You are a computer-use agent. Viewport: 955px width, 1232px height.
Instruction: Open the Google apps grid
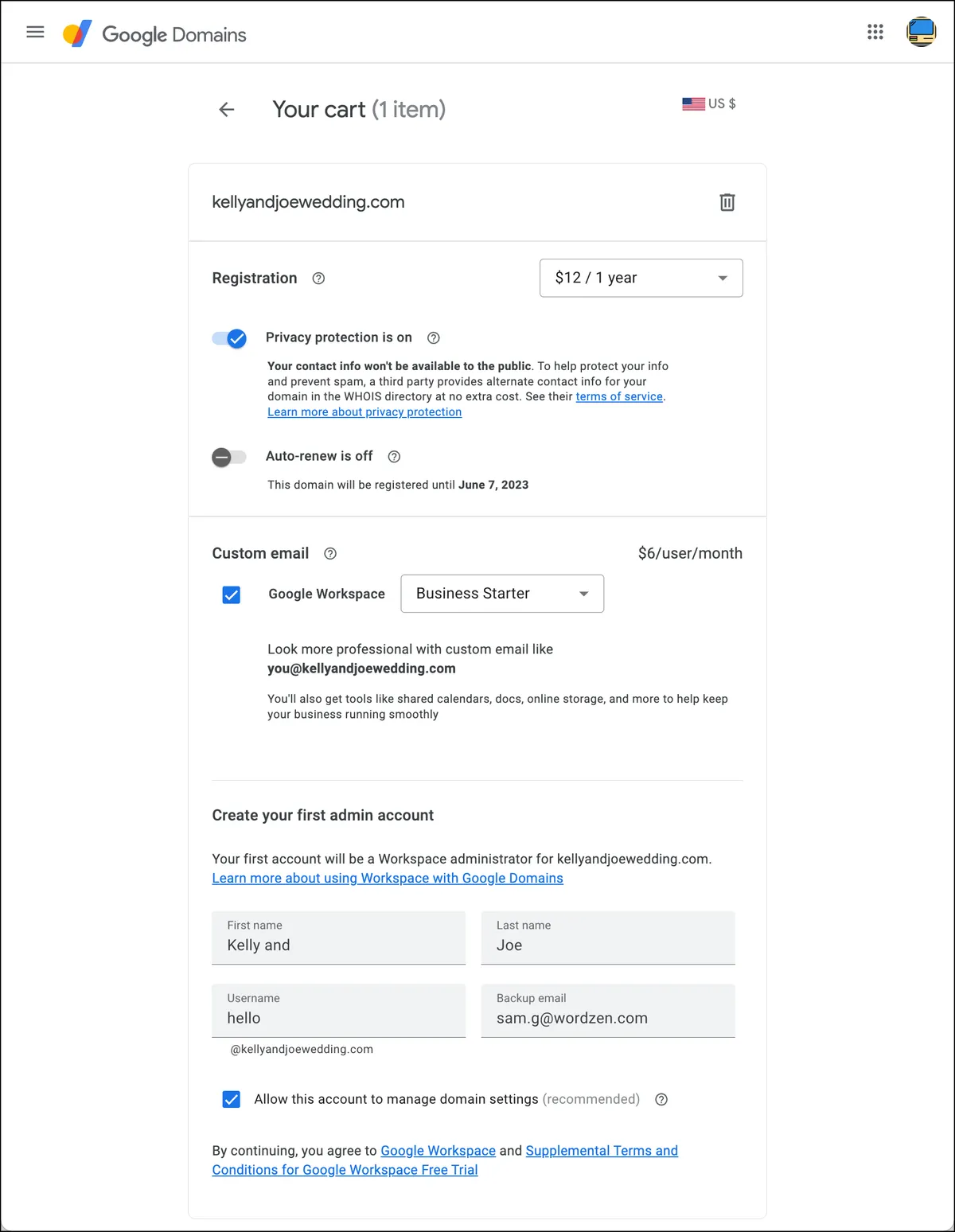tap(875, 32)
